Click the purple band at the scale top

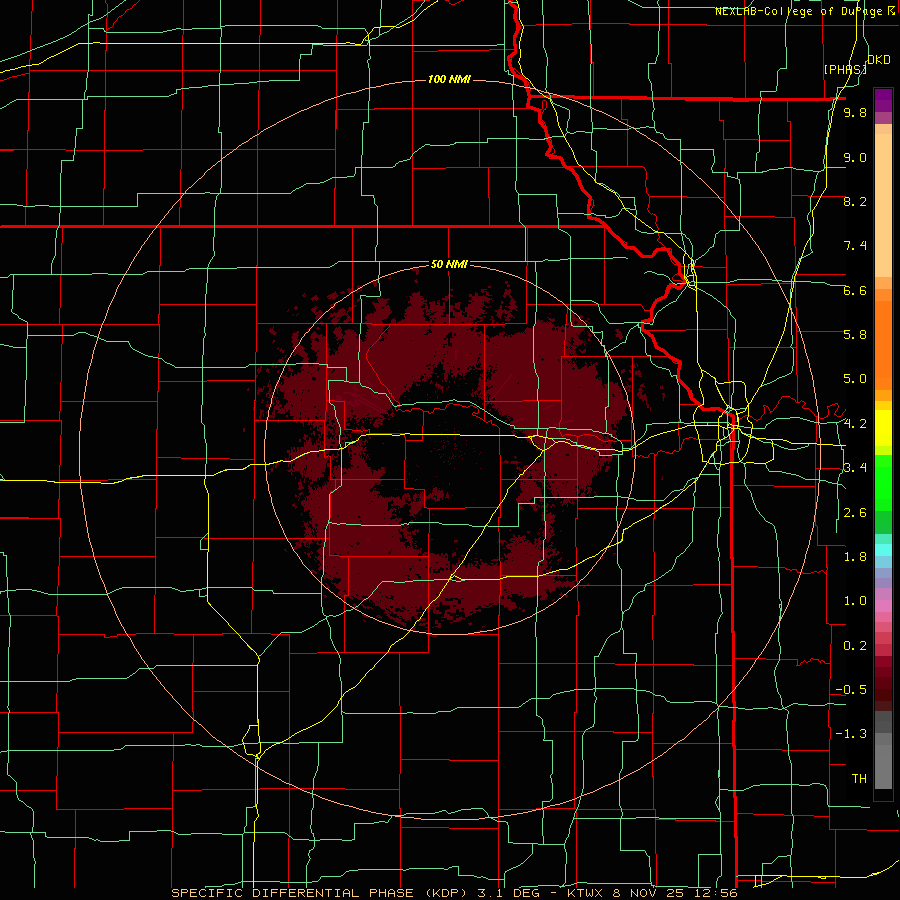click(x=883, y=100)
